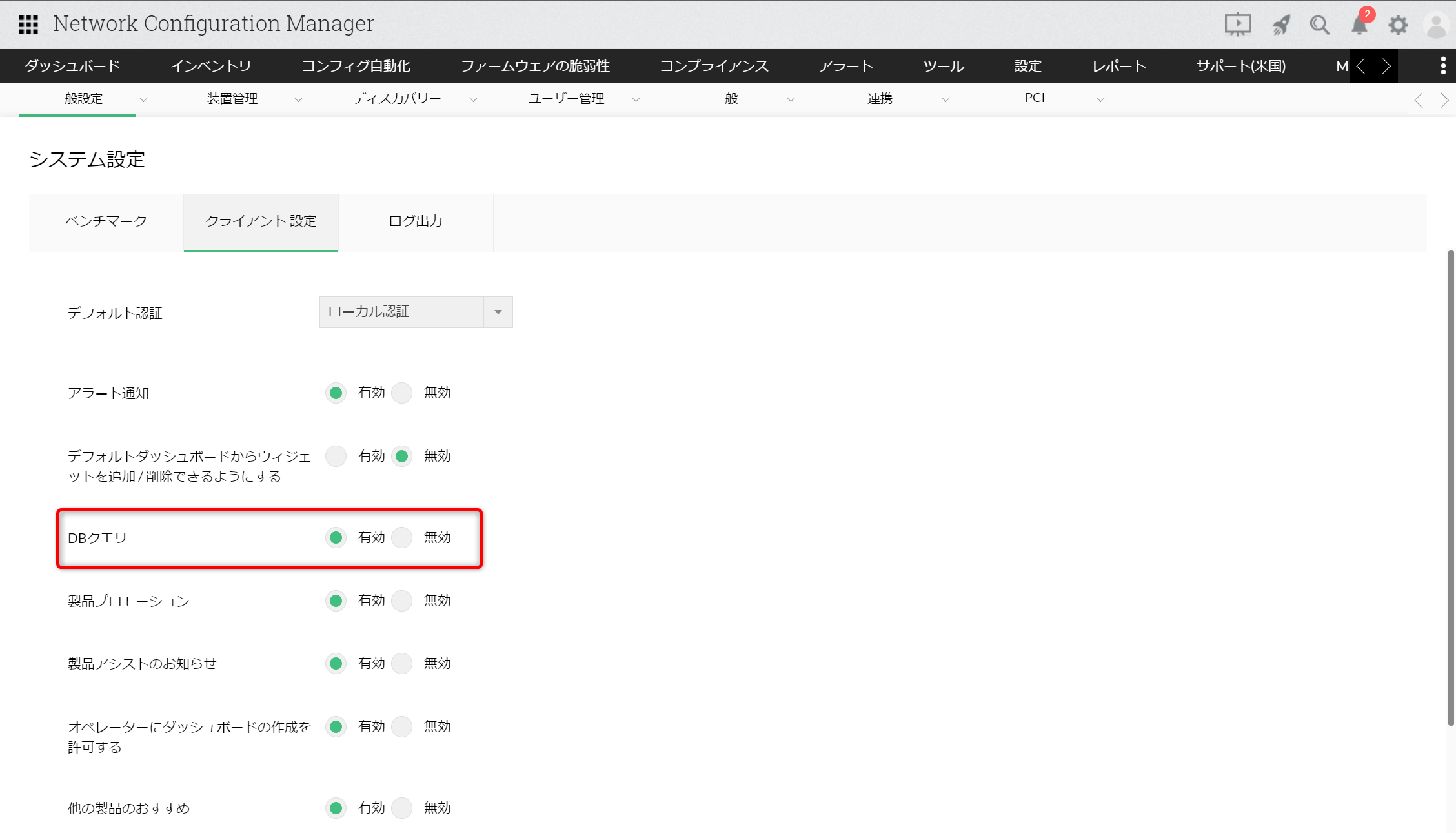Expand the ユーザー管理 submenu chevron
The height and width of the screenshot is (833, 1456).
[x=636, y=99]
